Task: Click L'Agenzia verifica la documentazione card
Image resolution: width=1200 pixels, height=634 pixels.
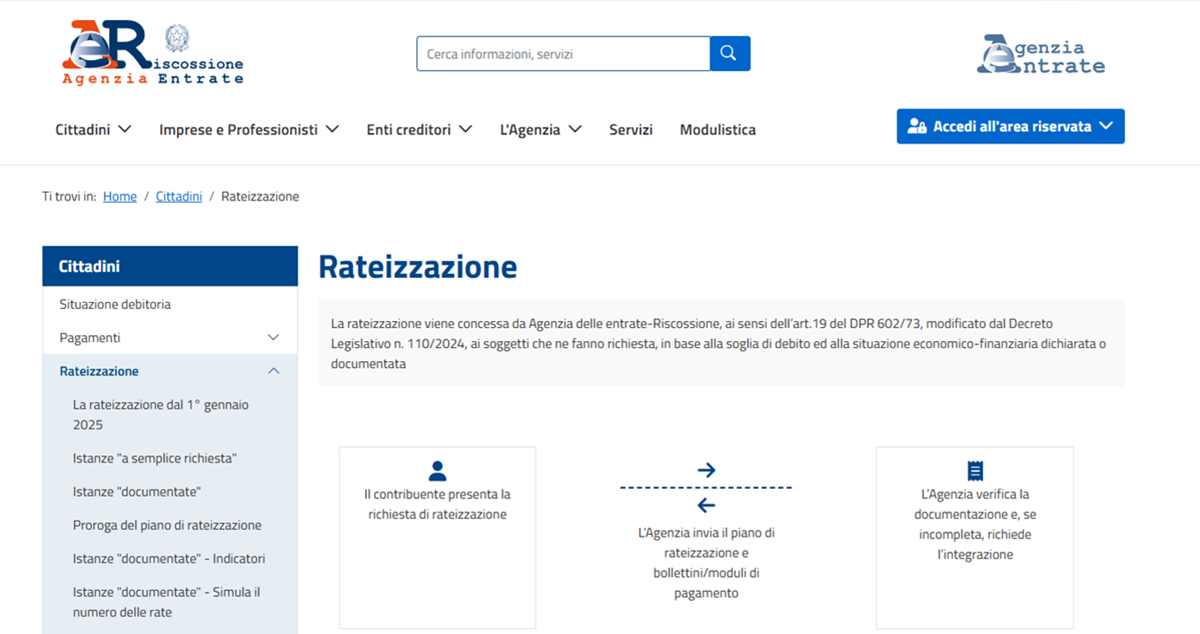Action: [x=975, y=538]
